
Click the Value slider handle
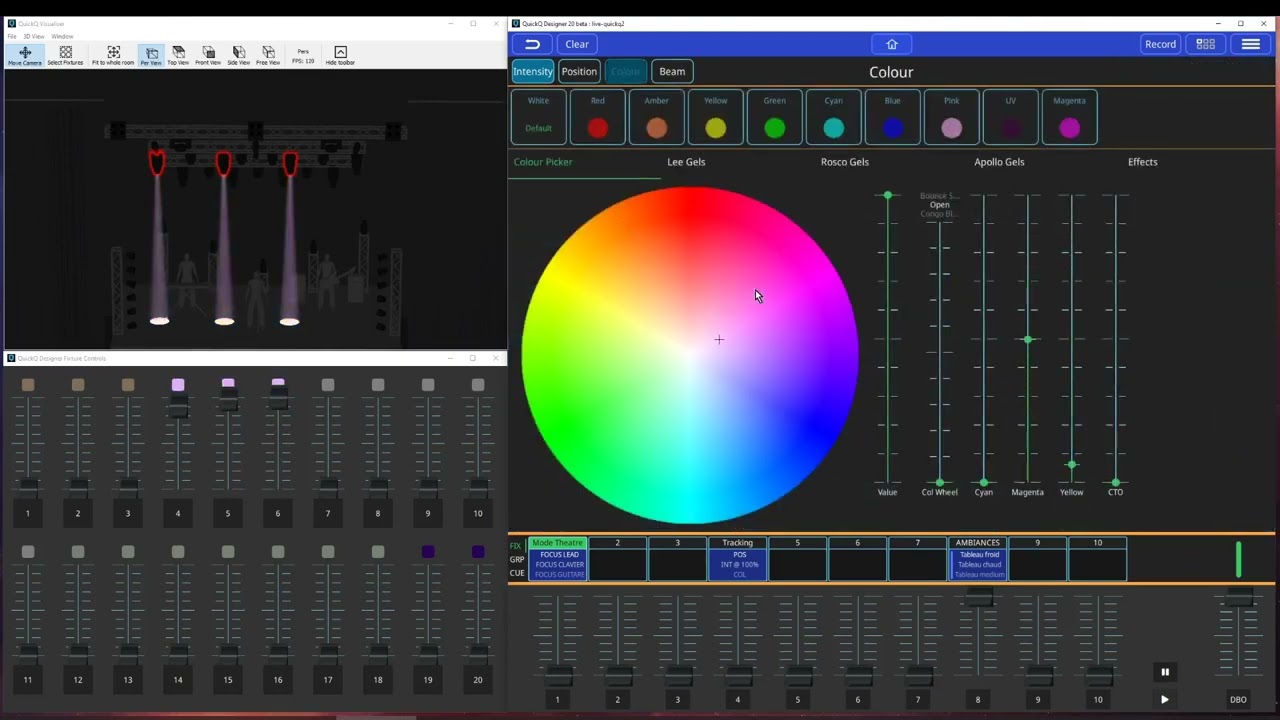(x=887, y=195)
